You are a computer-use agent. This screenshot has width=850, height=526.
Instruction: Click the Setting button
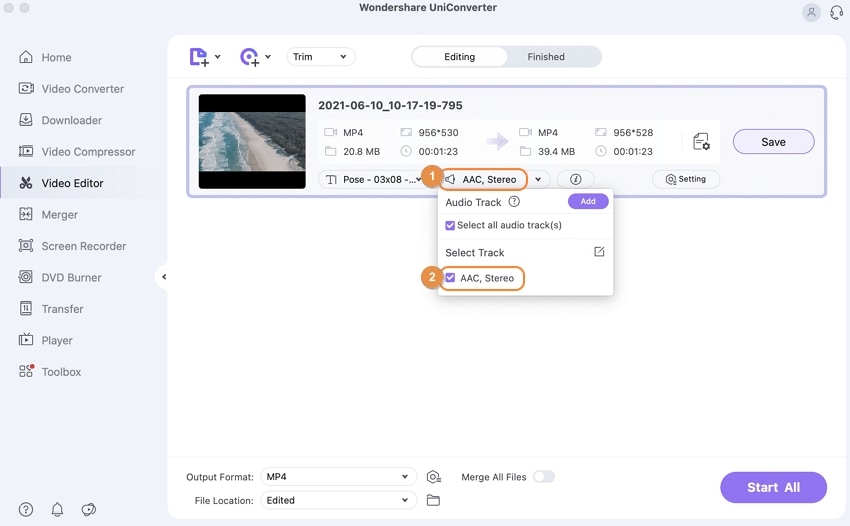[686, 179]
